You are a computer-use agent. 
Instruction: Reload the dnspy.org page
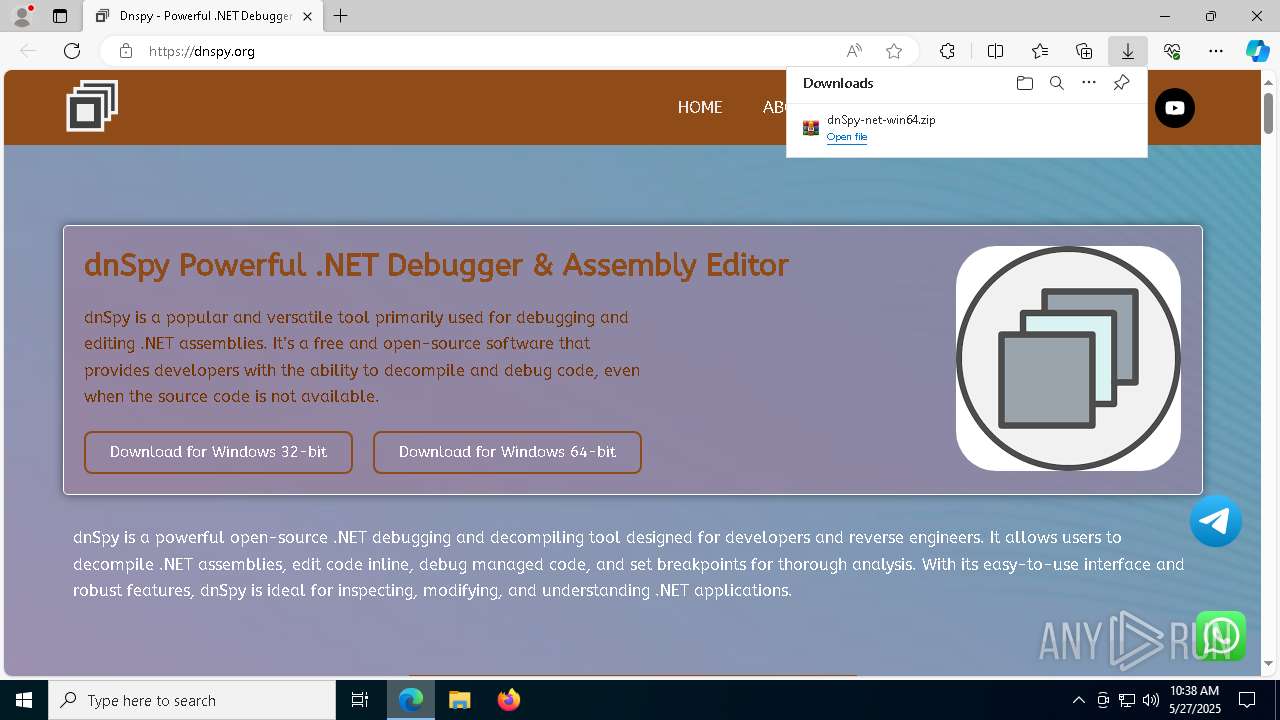(x=72, y=51)
